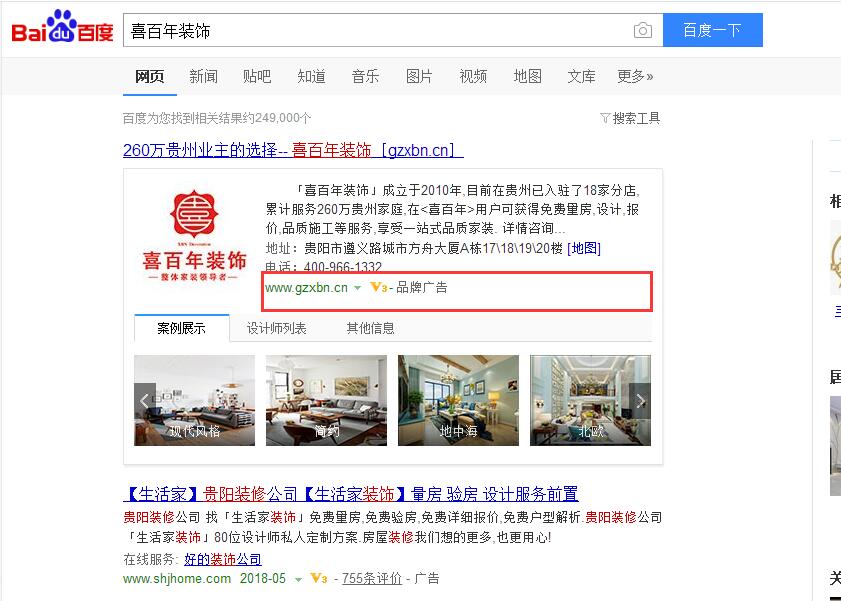Switch to the 图片 tab
The width and height of the screenshot is (841, 601).
click(419, 77)
